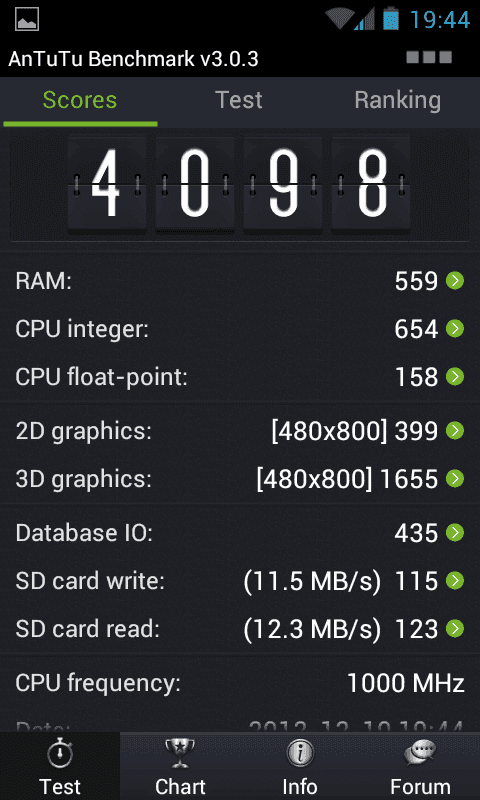Expand RAM score details arrow
The image size is (480, 800).
pos(454,281)
